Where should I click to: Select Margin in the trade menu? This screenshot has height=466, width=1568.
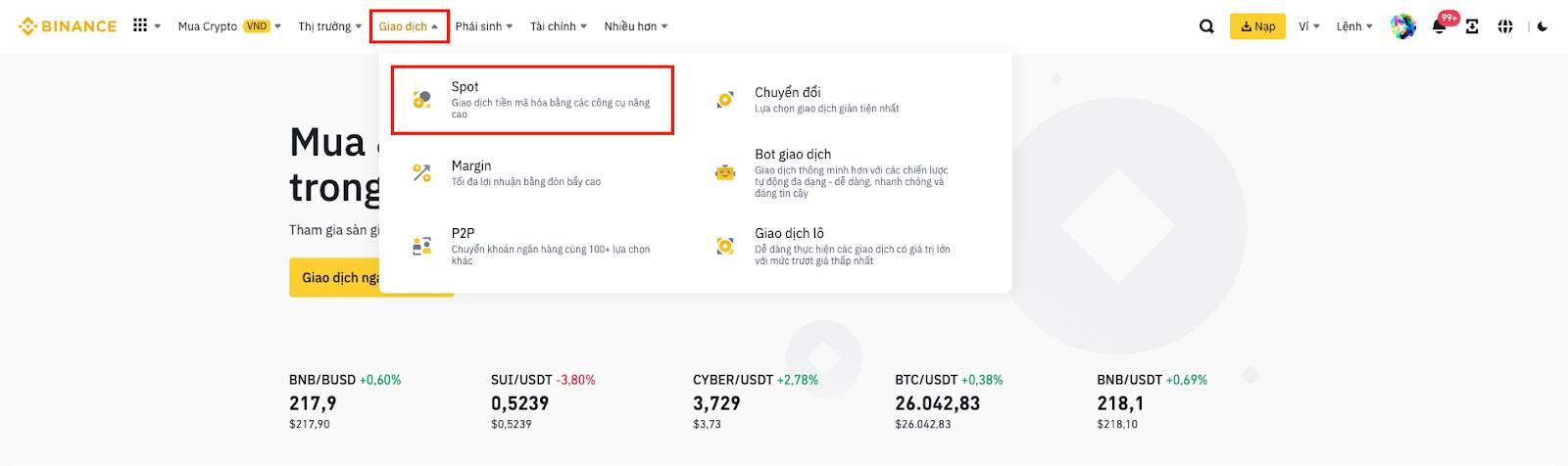[532, 173]
